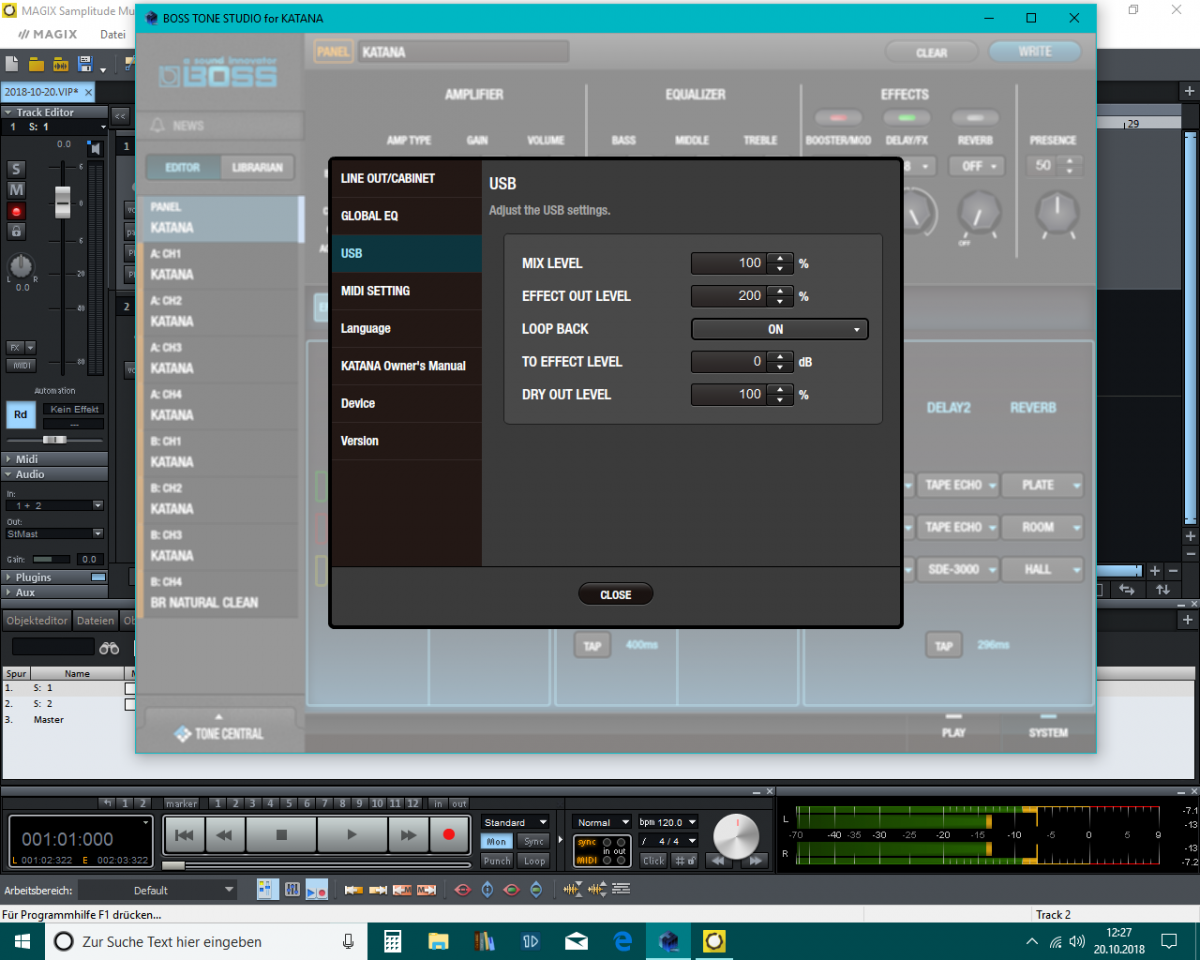Click the Tone Central logo button

(x=219, y=733)
